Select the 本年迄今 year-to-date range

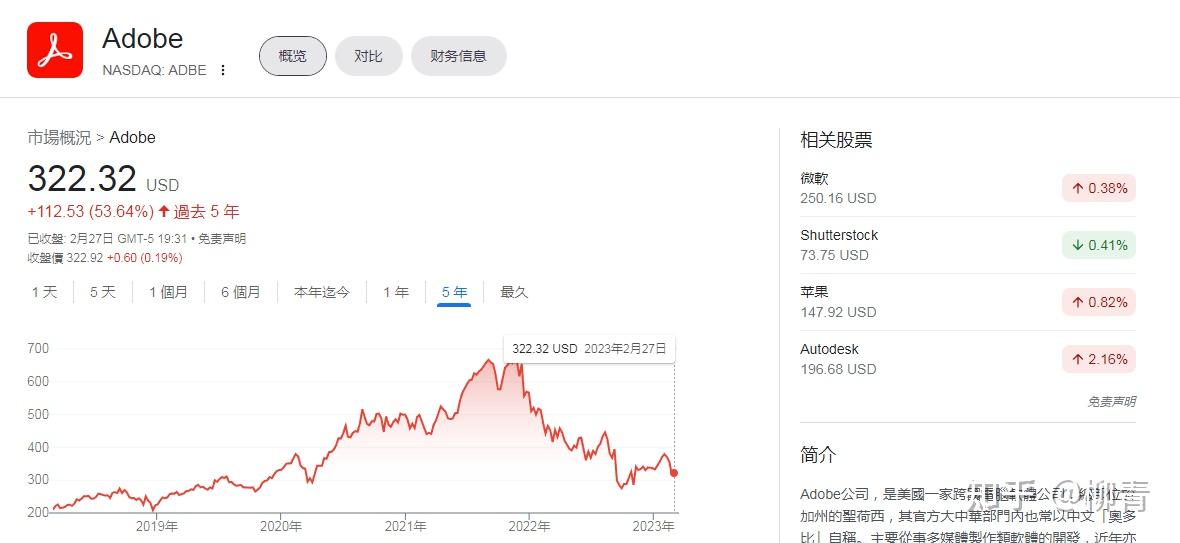pyautogui.click(x=322, y=292)
